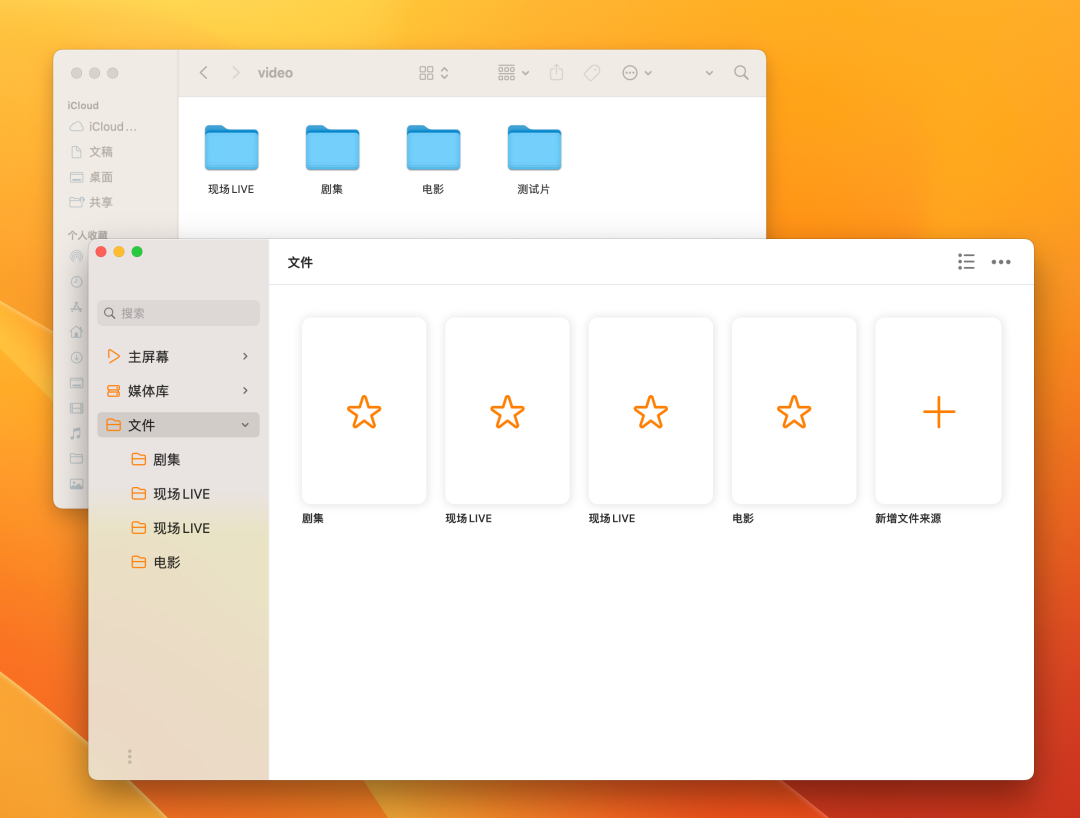Expand the 主屏幕 chevron
Viewport: 1080px width, 818px height.
[x=245, y=357]
